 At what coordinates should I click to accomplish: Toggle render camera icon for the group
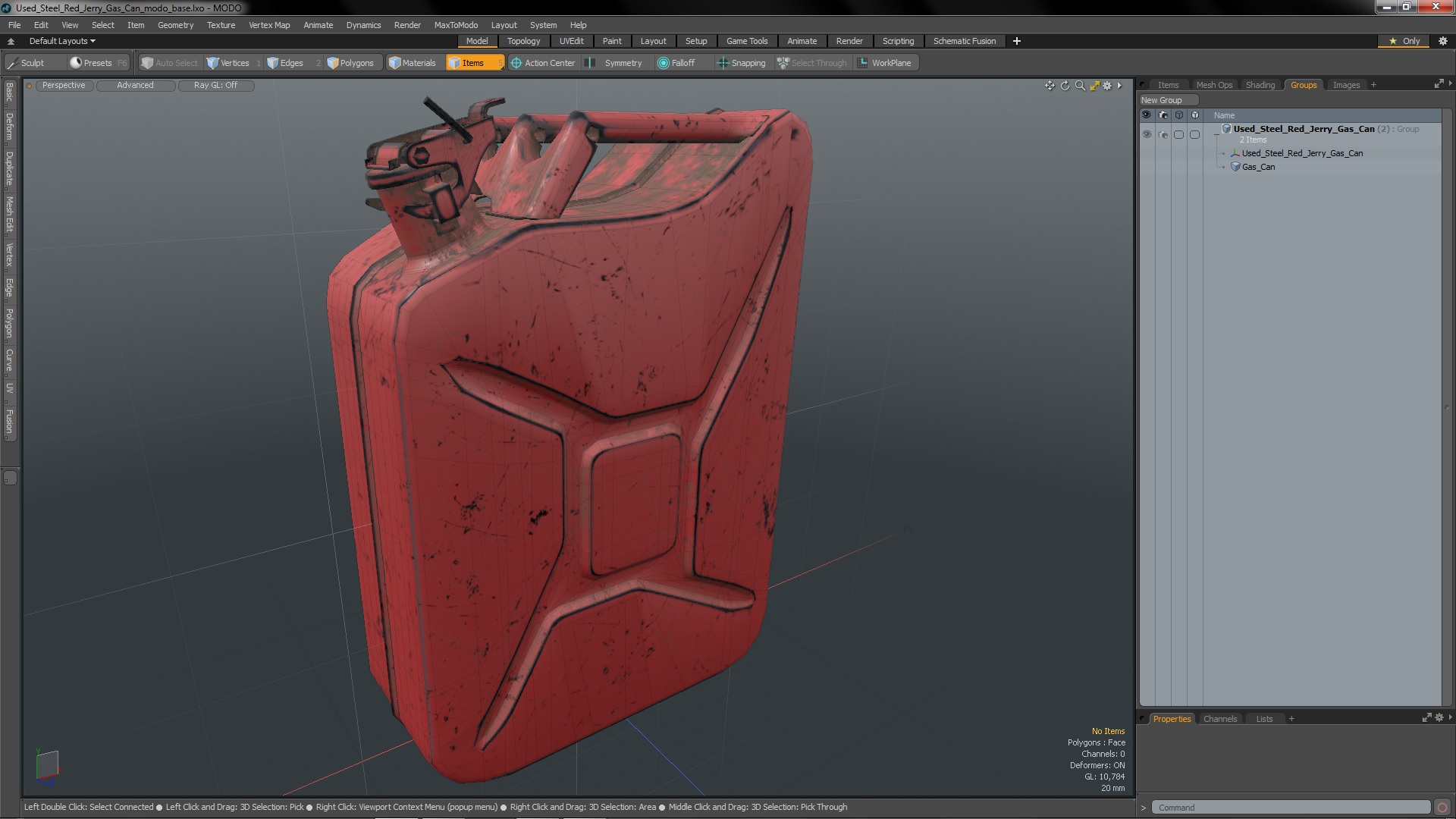[1163, 134]
